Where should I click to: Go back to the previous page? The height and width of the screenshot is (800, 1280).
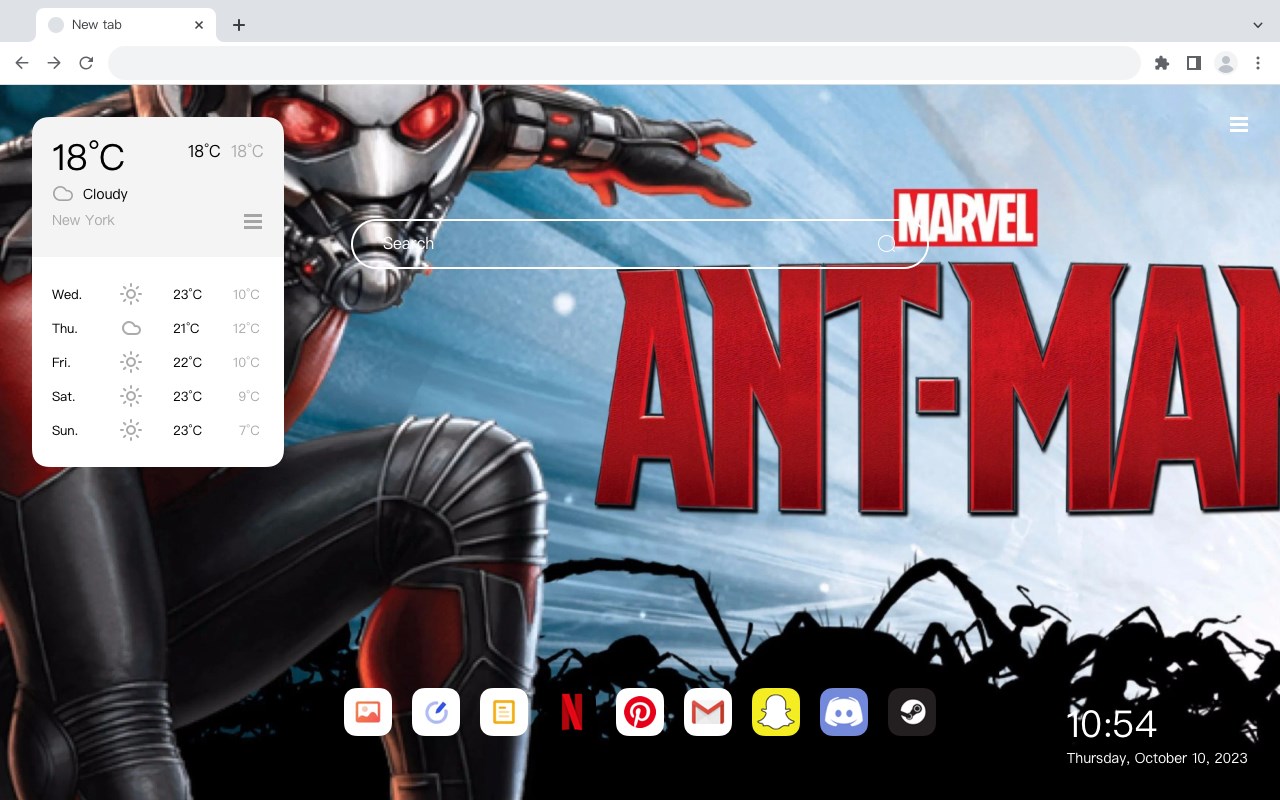pos(22,63)
